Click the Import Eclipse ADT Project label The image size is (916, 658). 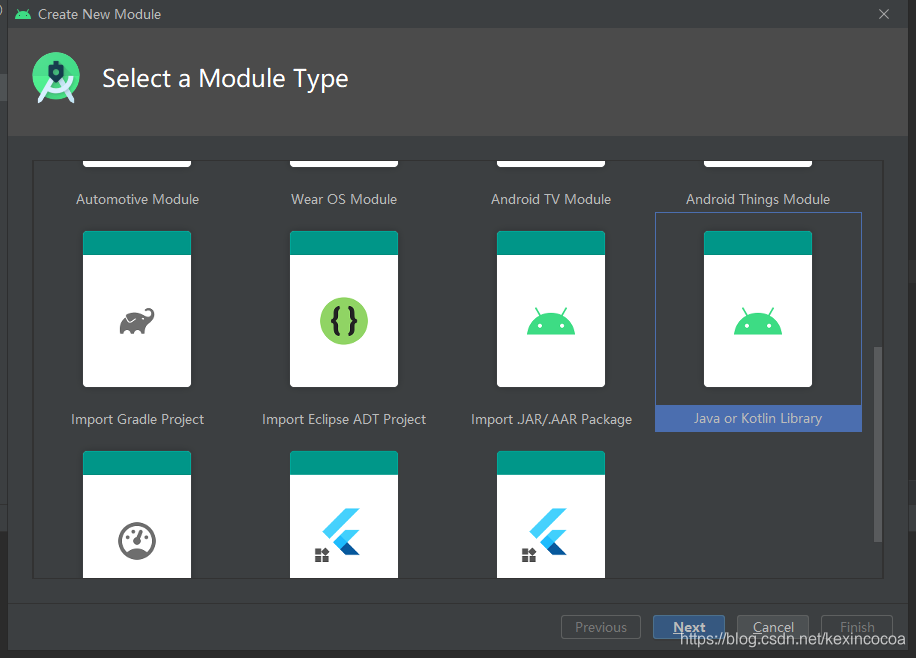pyautogui.click(x=344, y=419)
